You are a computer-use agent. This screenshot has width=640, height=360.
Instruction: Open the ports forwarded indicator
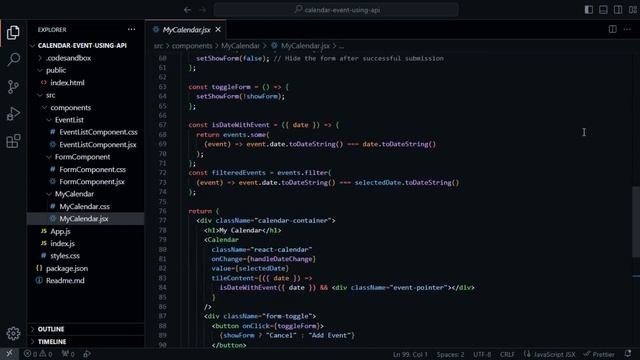68,354
